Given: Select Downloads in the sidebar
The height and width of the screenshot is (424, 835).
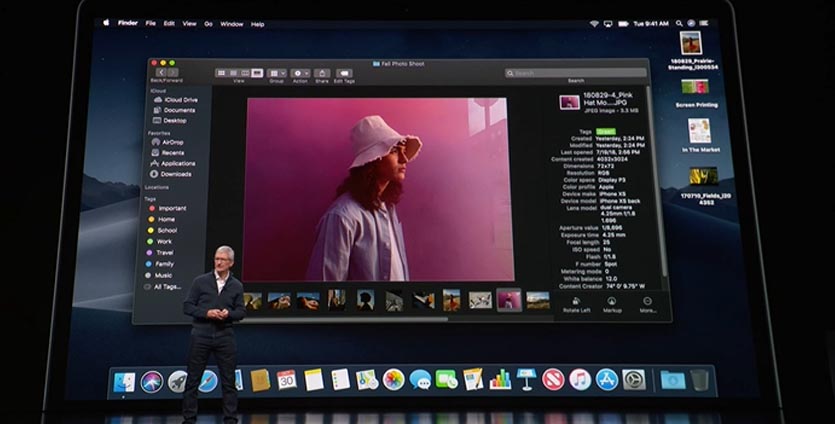Looking at the screenshot, I should tap(175, 173).
